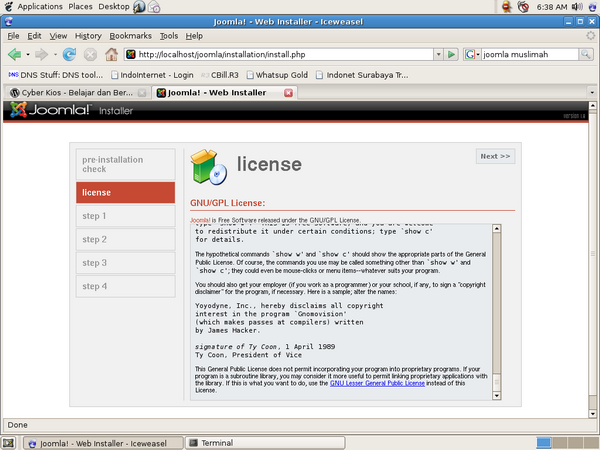This screenshot has width=600, height=450.
Task: Click the green box license icon
Action: (x=209, y=167)
